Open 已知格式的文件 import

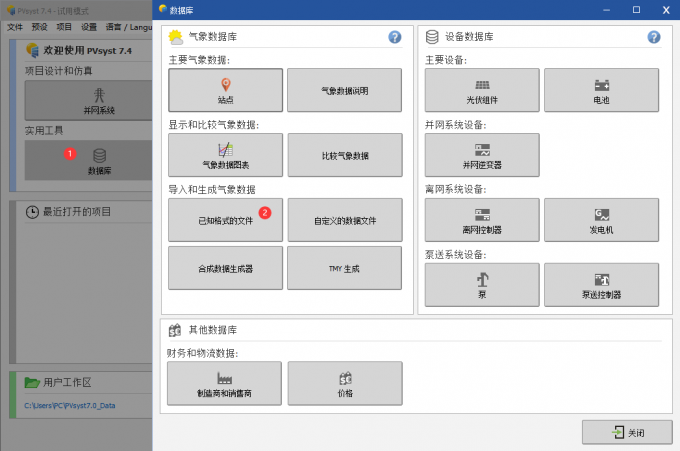[x=226, y=220]
